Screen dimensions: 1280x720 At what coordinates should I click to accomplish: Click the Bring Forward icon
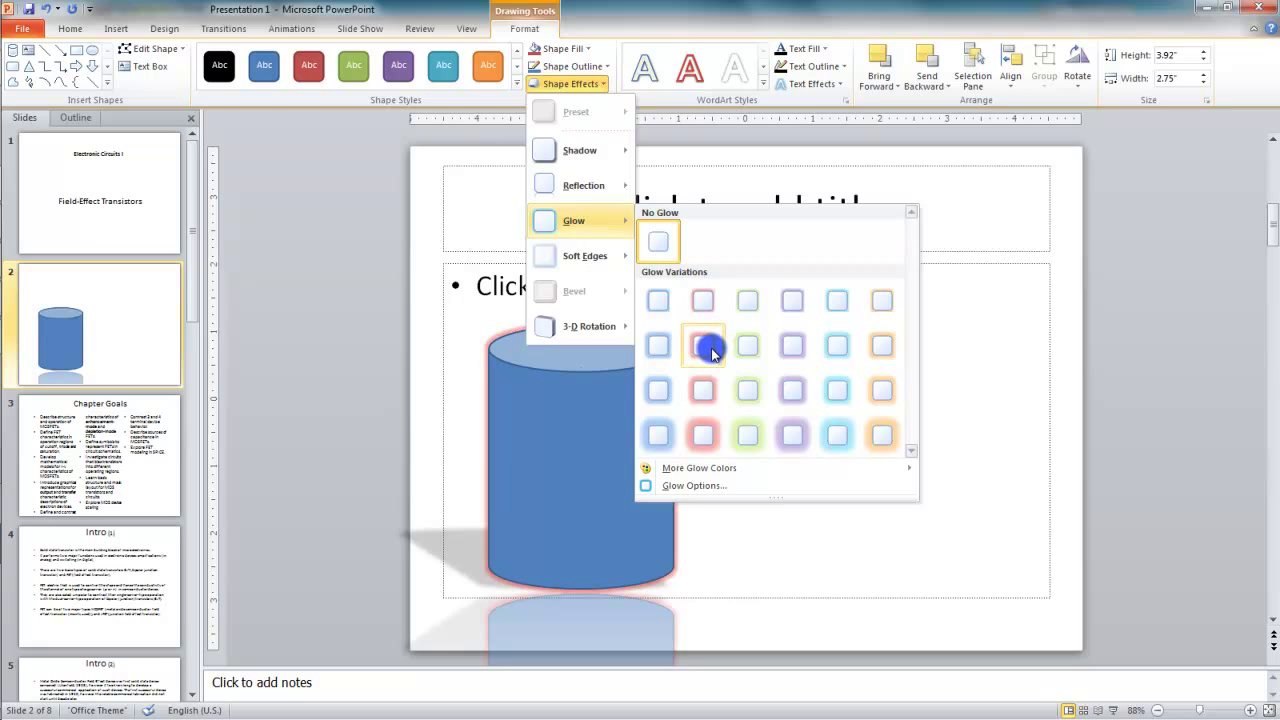[x=879, y=56]
